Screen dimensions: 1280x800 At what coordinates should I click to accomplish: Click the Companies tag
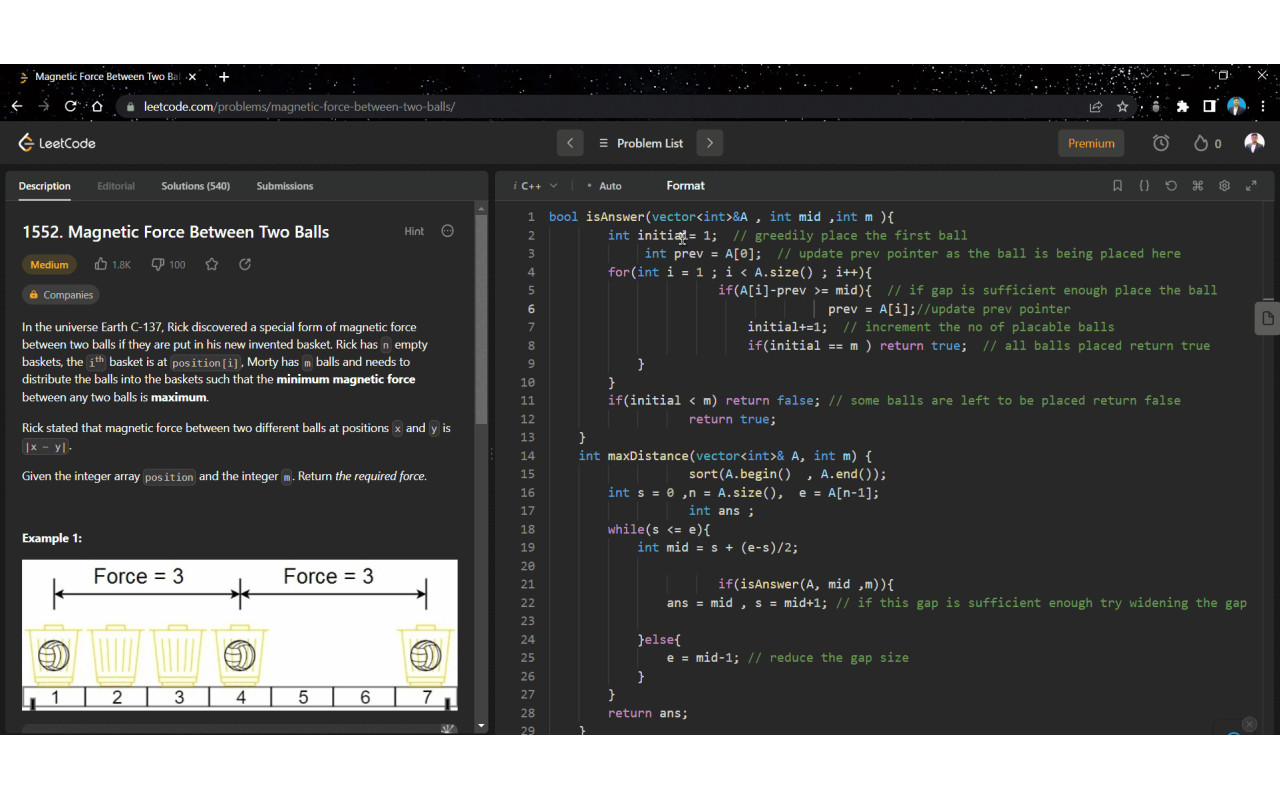[61, 295]
